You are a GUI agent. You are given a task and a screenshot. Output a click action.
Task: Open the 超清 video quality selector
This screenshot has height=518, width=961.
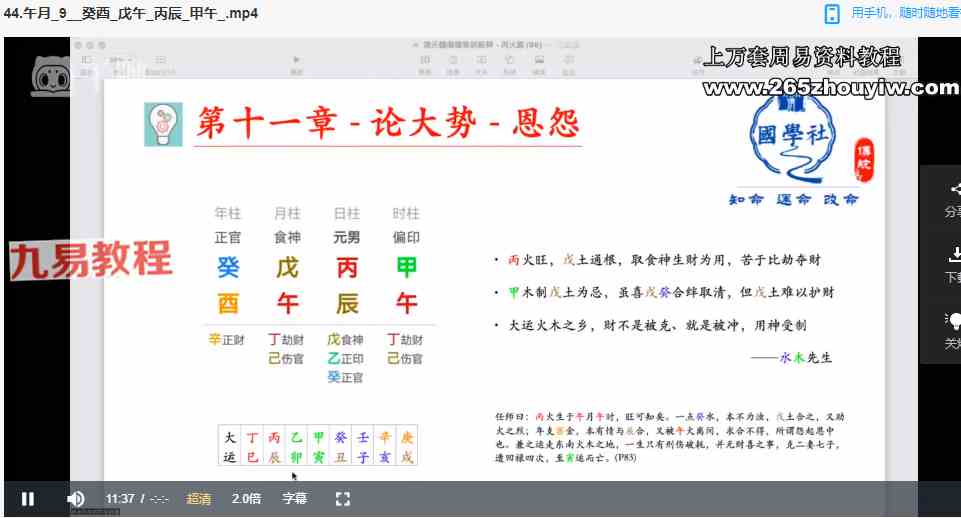coord(198,499)
